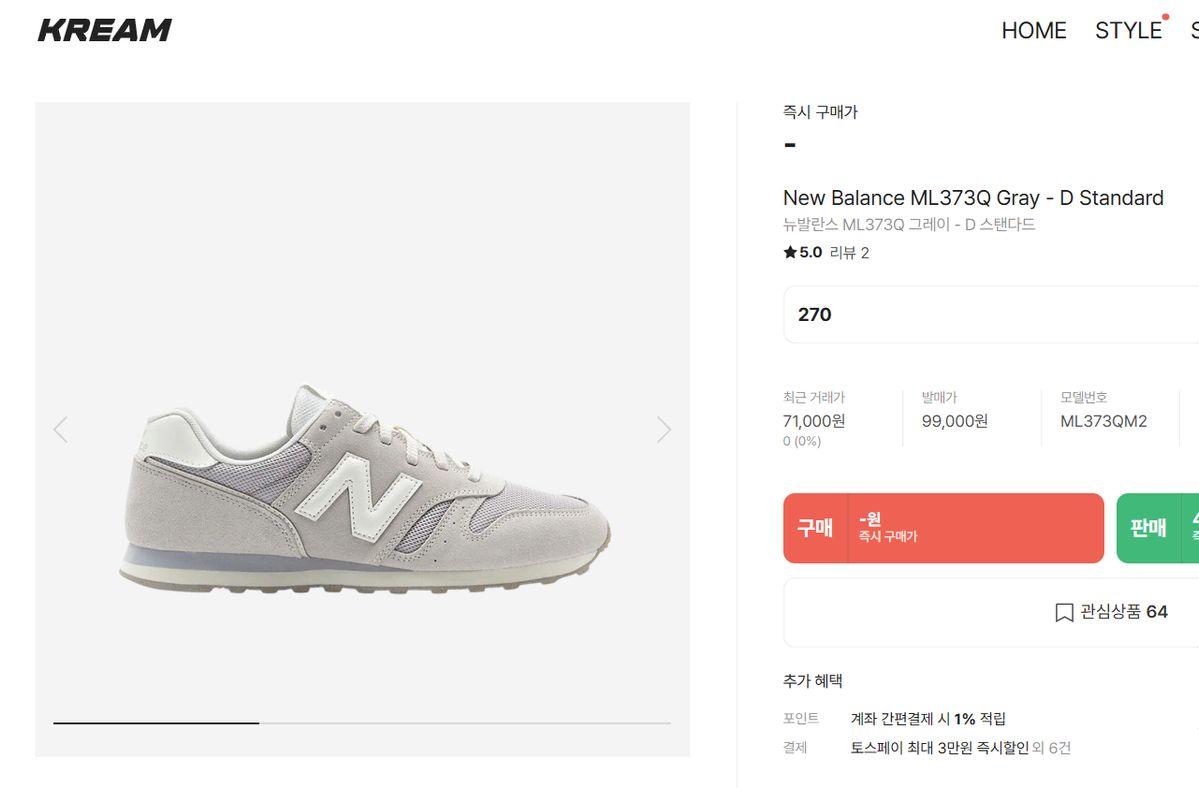The image size is (1199, 788).
Task: Expand the 외 6건 payment benefits
Action: (1051, 747)
